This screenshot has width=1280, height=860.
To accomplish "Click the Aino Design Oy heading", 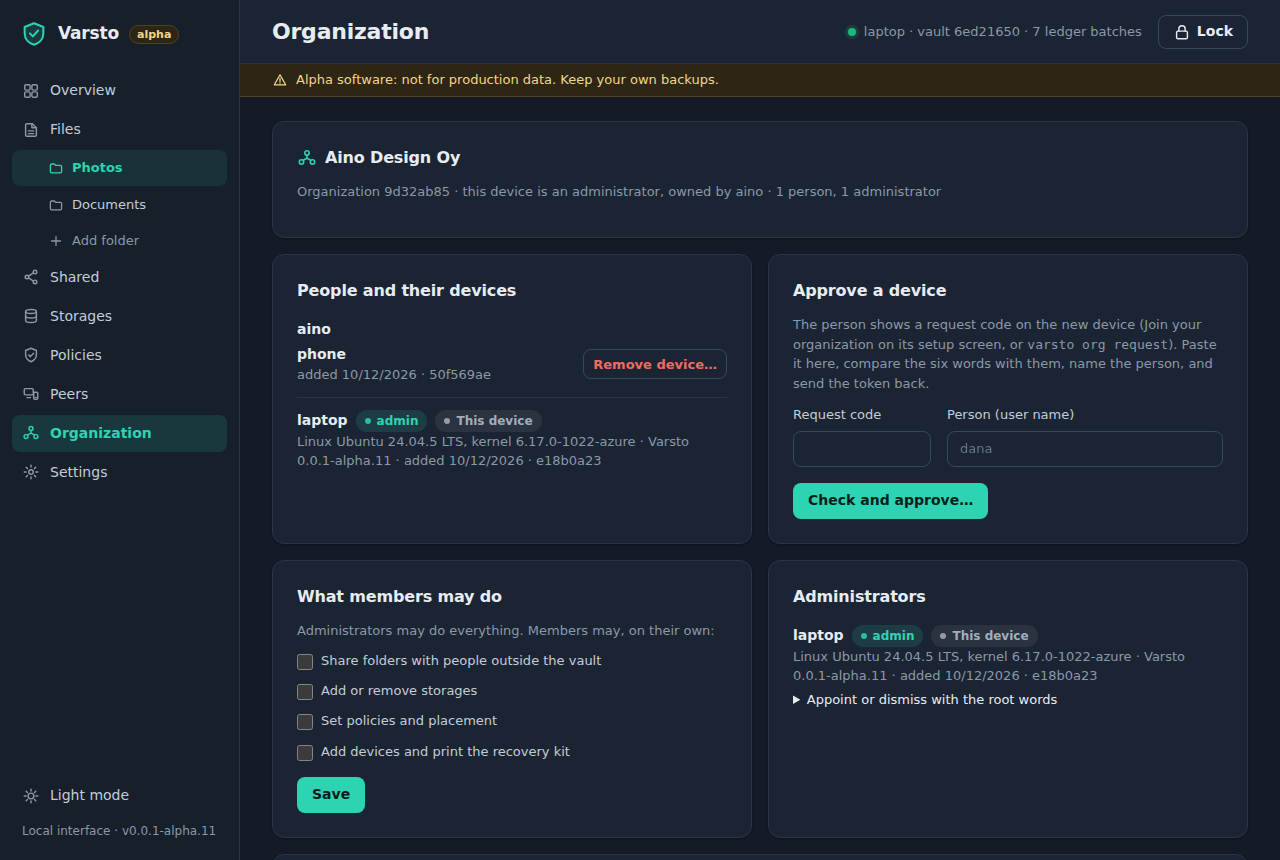I will click(x=393, y=158).
